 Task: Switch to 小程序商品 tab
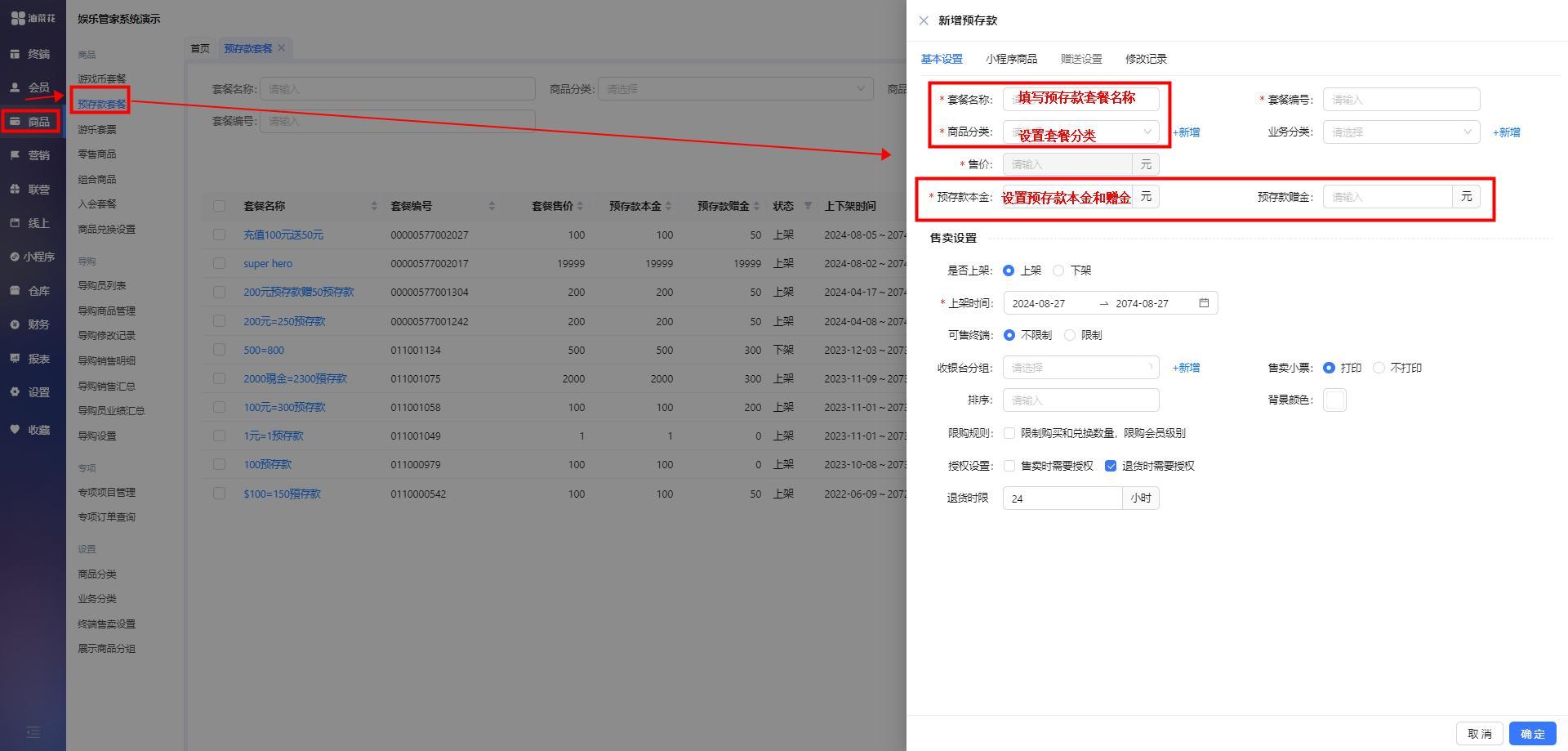(1011, 59)
